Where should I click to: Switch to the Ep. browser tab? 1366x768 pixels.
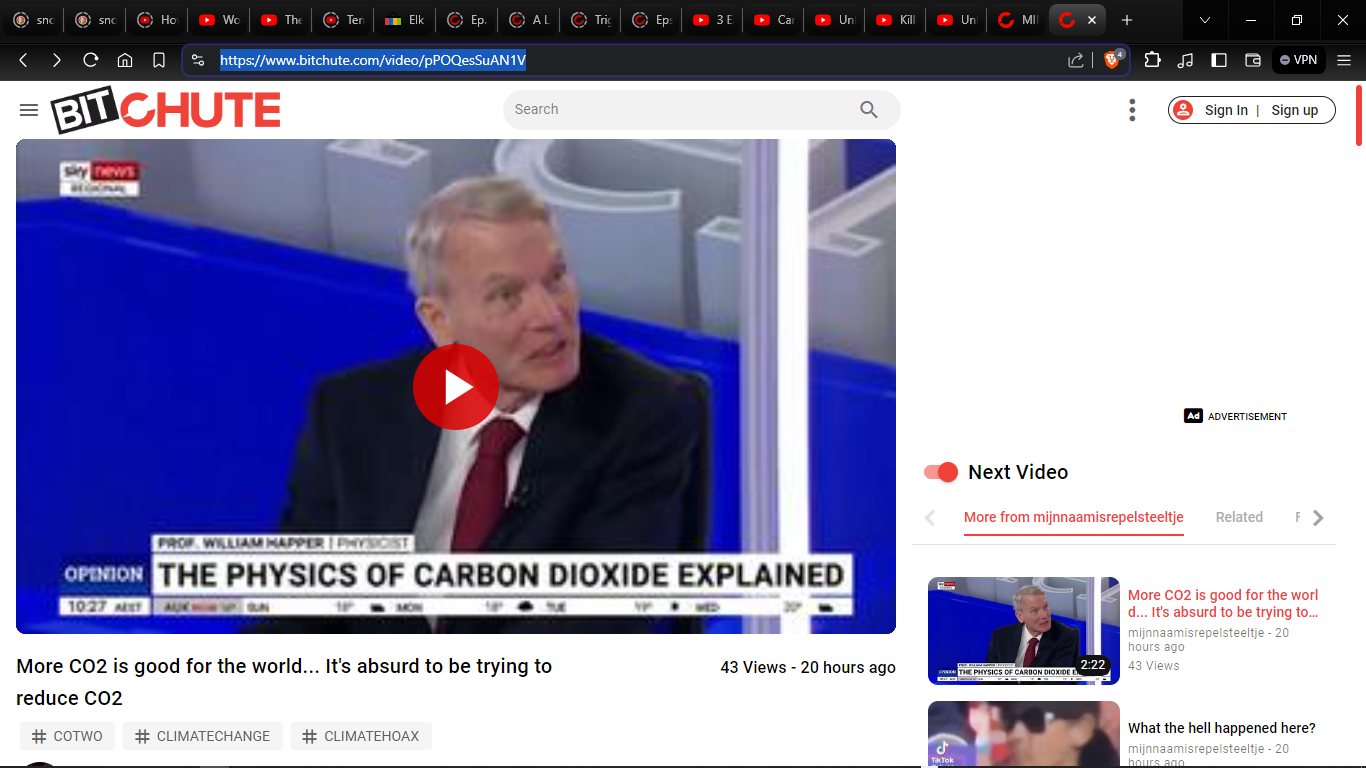pos(467,20)
